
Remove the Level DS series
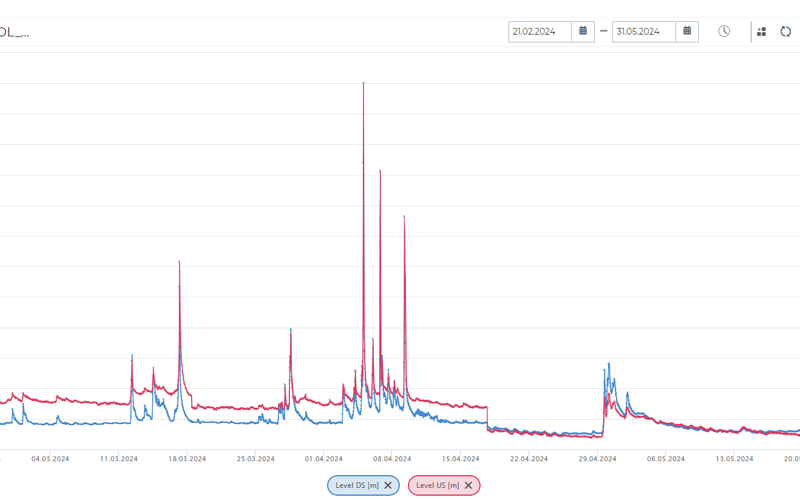(388, 485)
